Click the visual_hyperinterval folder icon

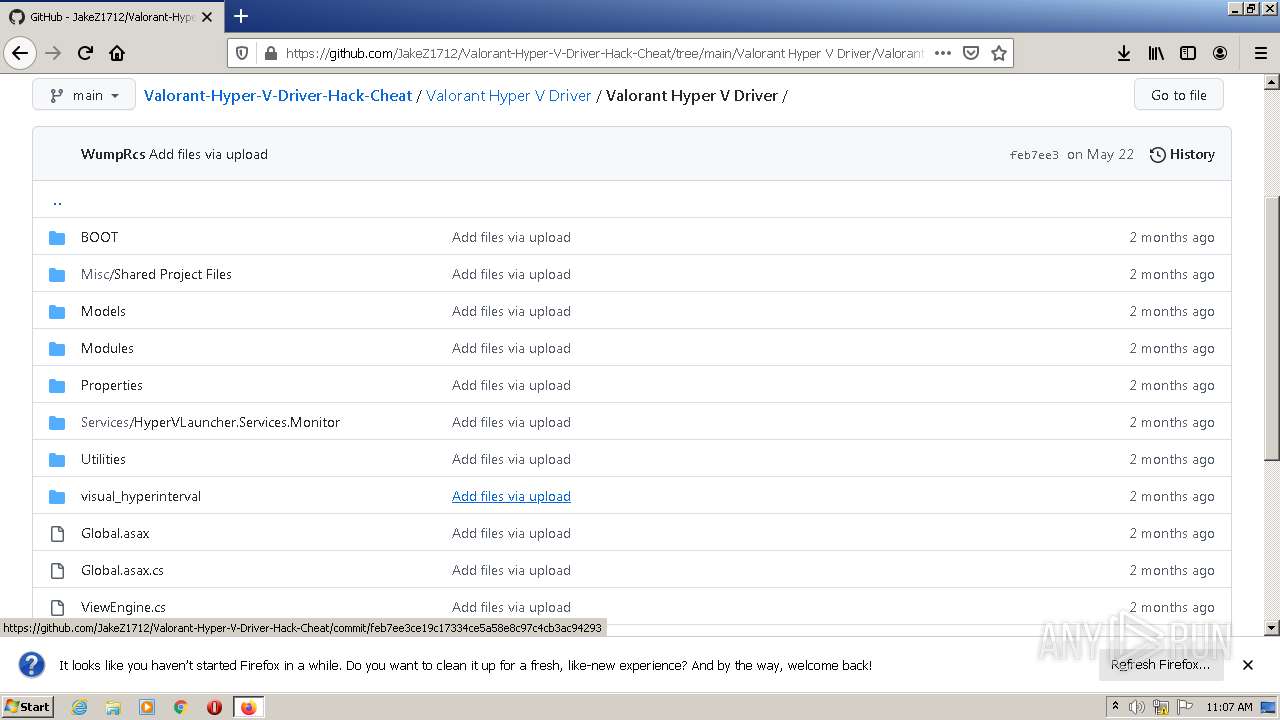(x=57, y=496)
